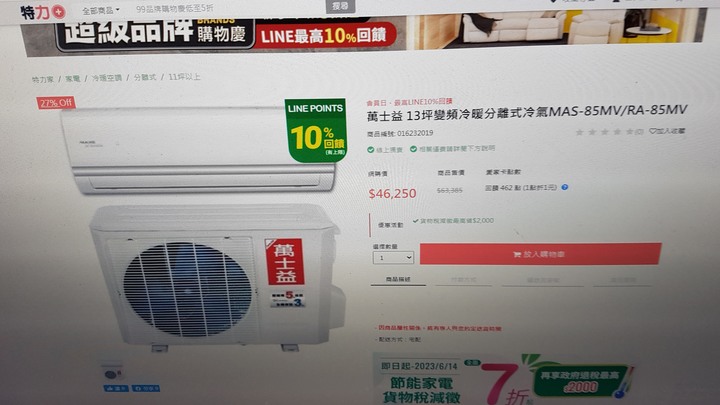Click the 99品牌購物慶 promo link
720x405 pixels.
click(x=174, y=9)
